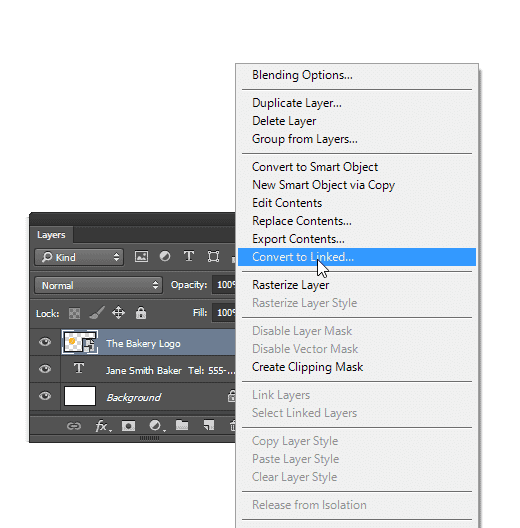
Task: Filter layers by adjustment layer icon
Action: 165,257
